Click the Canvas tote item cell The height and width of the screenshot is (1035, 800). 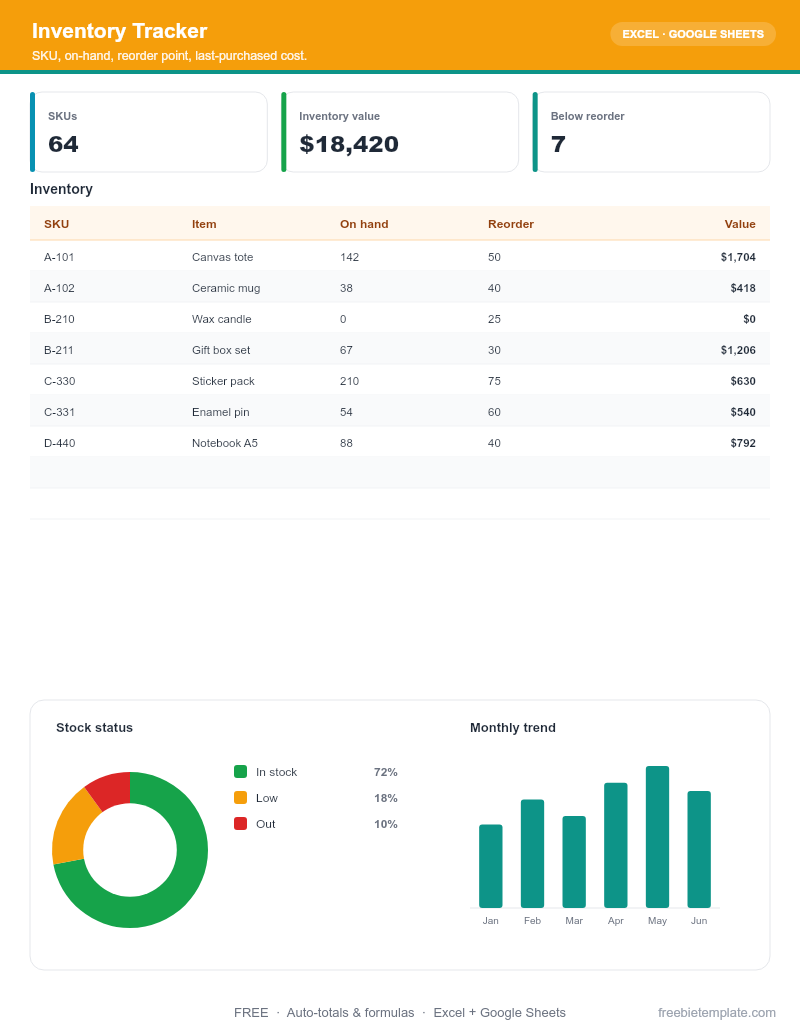coord(222,257)
